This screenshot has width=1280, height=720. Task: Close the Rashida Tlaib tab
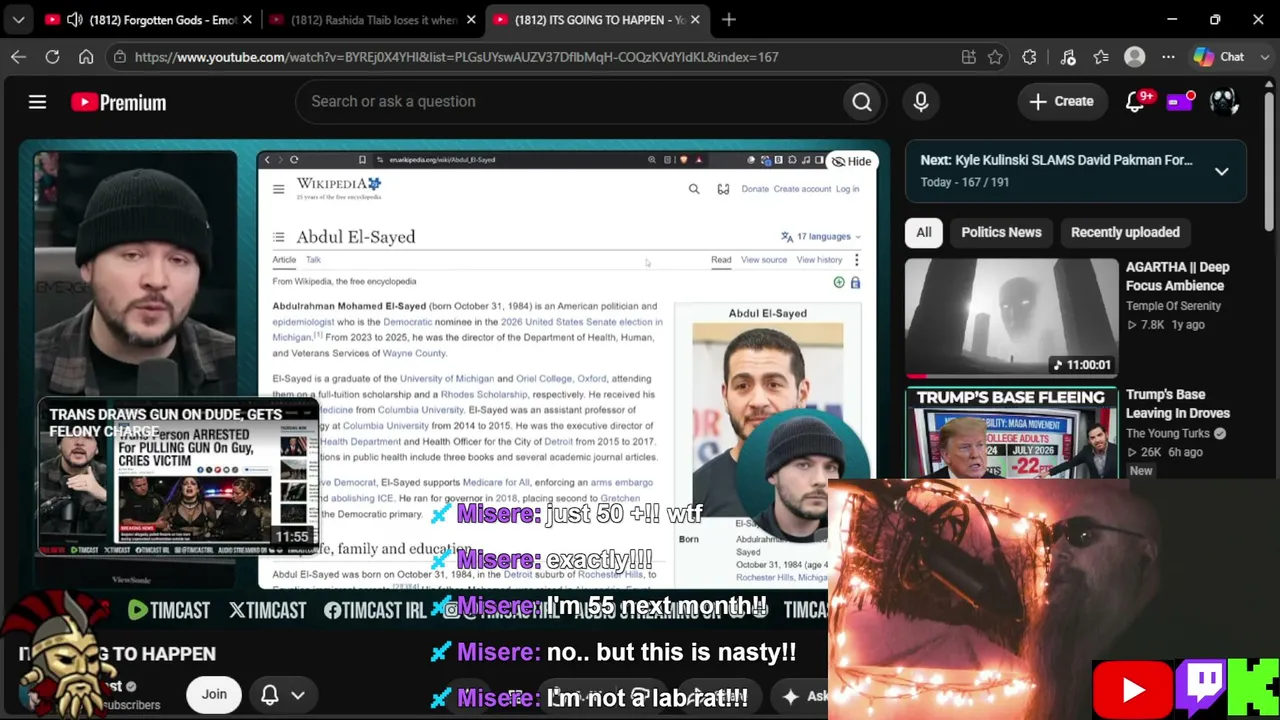tap(471, 20)
